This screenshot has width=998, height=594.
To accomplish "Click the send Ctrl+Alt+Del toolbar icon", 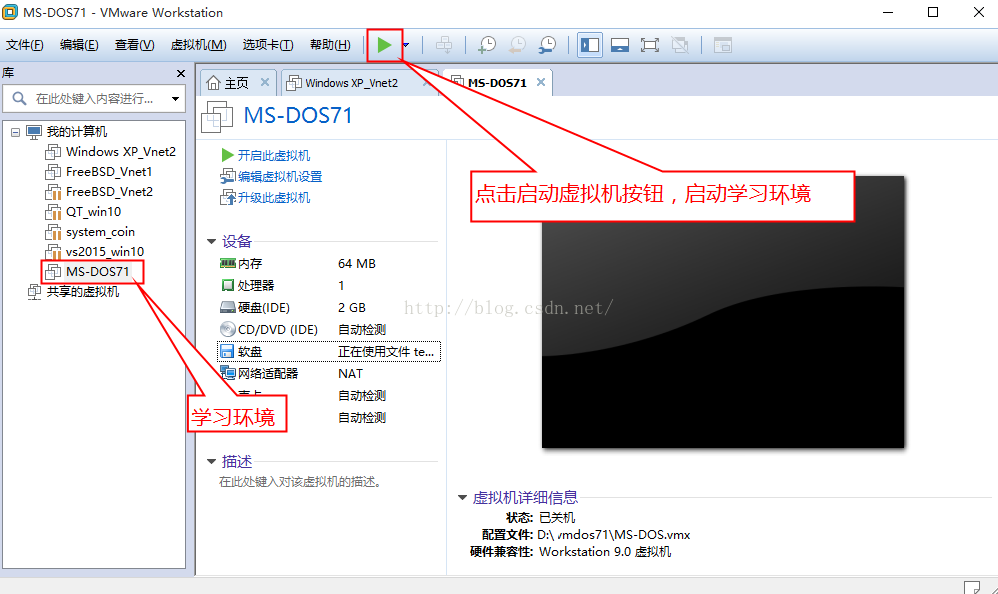I will tap(444, 45).
